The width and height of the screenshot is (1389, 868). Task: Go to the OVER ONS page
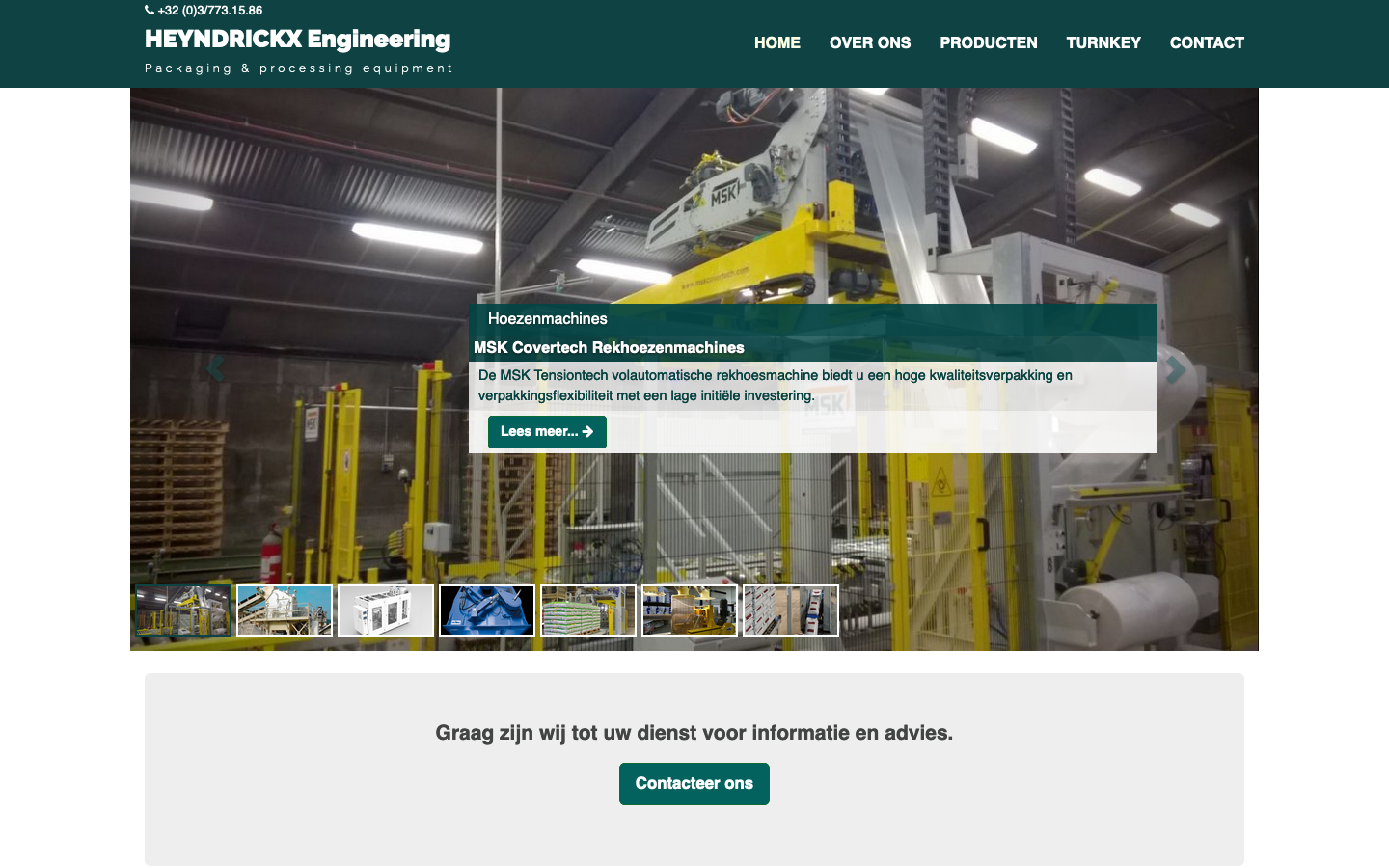pos(869,43)
